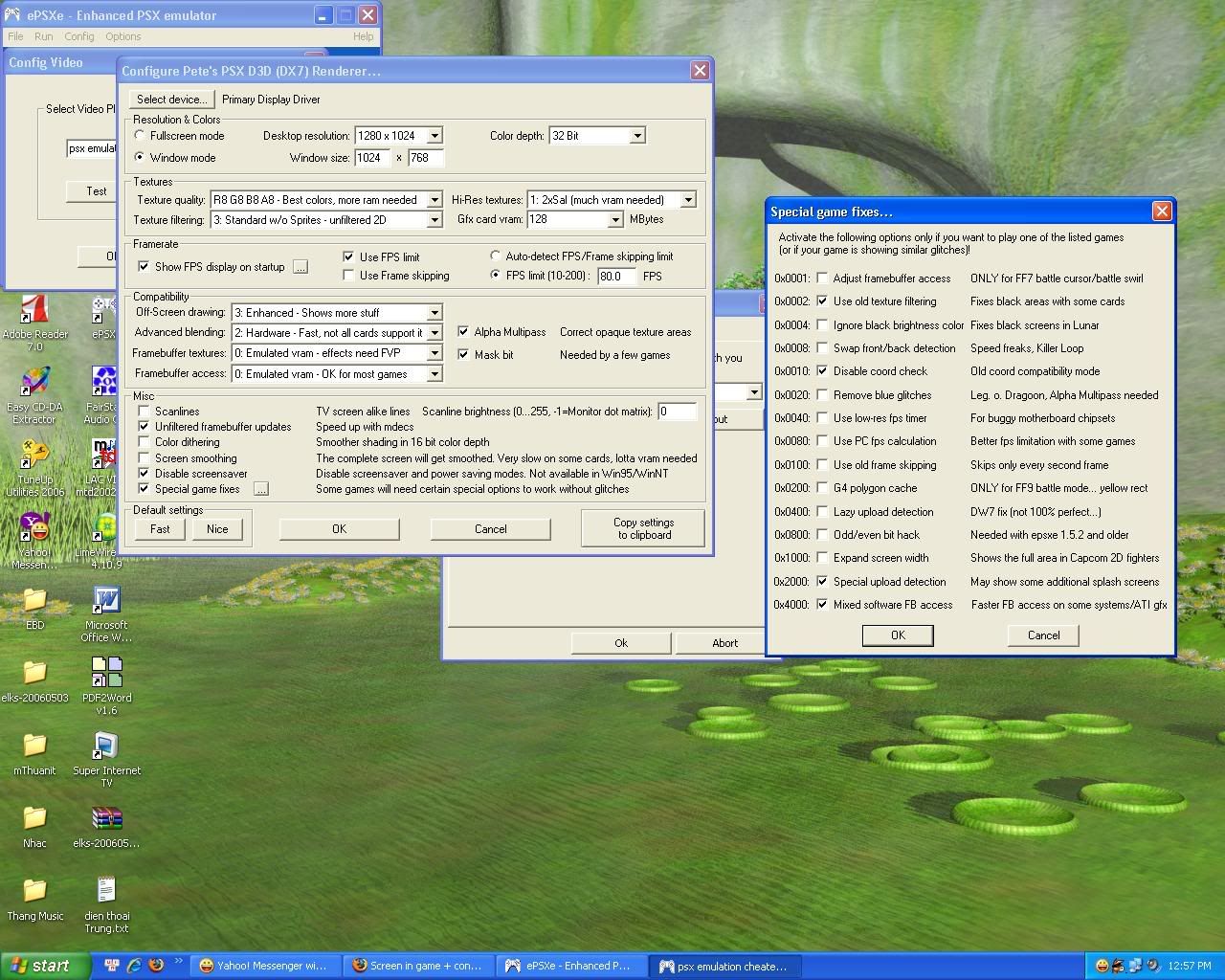The height and width of the screenshot is (980, 1225).
Task: Expand Texture quality dropdown
Action: tap(434, 200)
